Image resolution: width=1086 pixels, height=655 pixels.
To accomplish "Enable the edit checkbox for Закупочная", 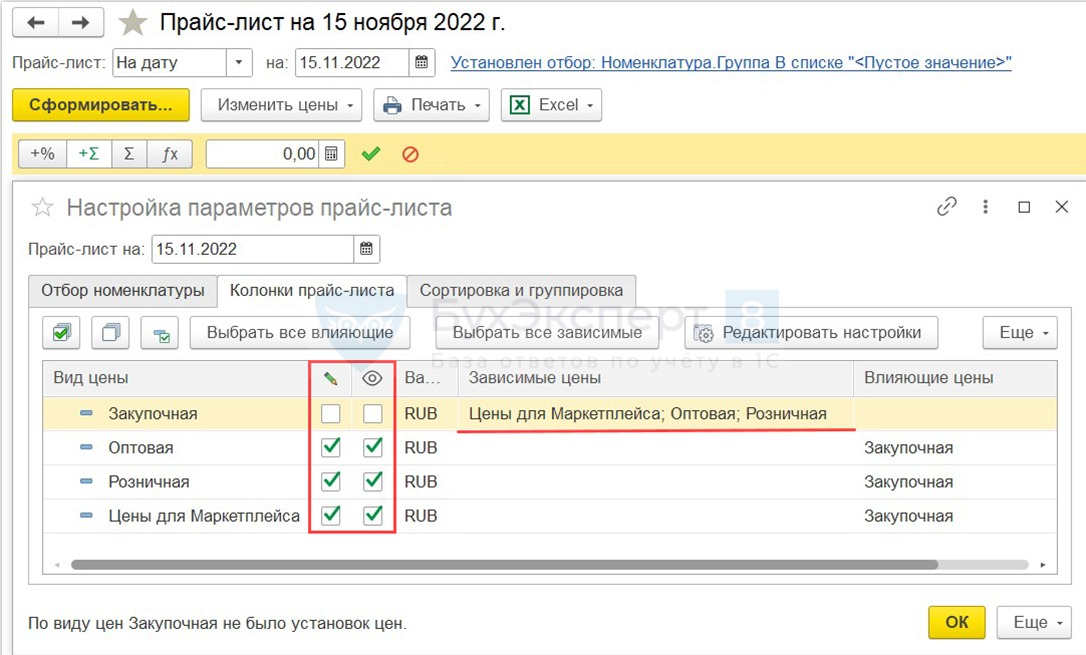I will [x=331, y=414].
